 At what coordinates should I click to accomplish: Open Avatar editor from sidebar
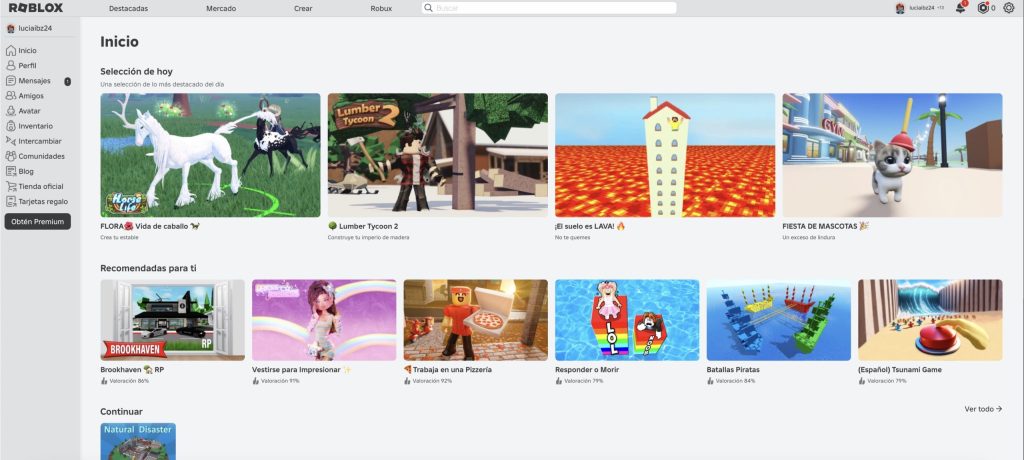29,111
